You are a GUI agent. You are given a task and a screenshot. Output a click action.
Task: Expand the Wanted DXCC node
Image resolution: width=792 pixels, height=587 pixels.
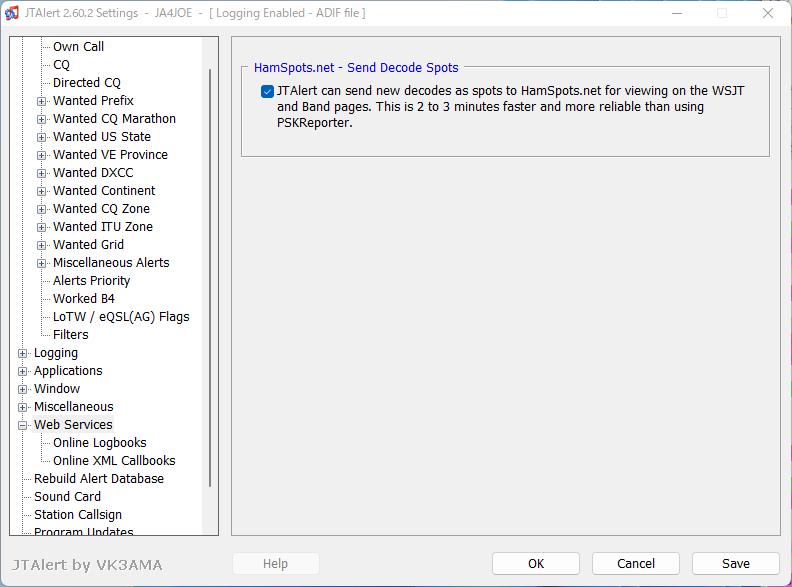point(42,173)
